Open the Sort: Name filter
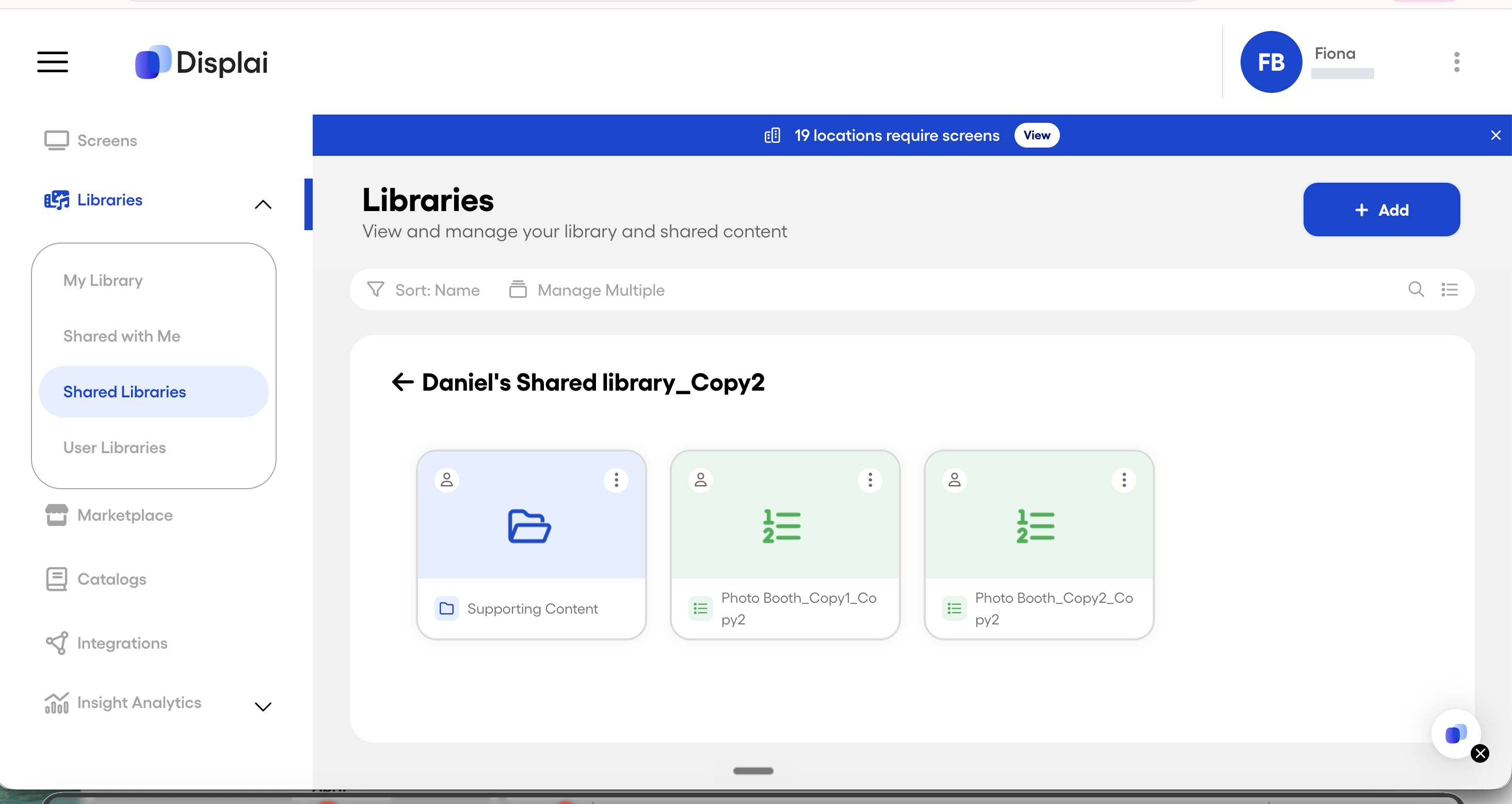 (423, 290)
